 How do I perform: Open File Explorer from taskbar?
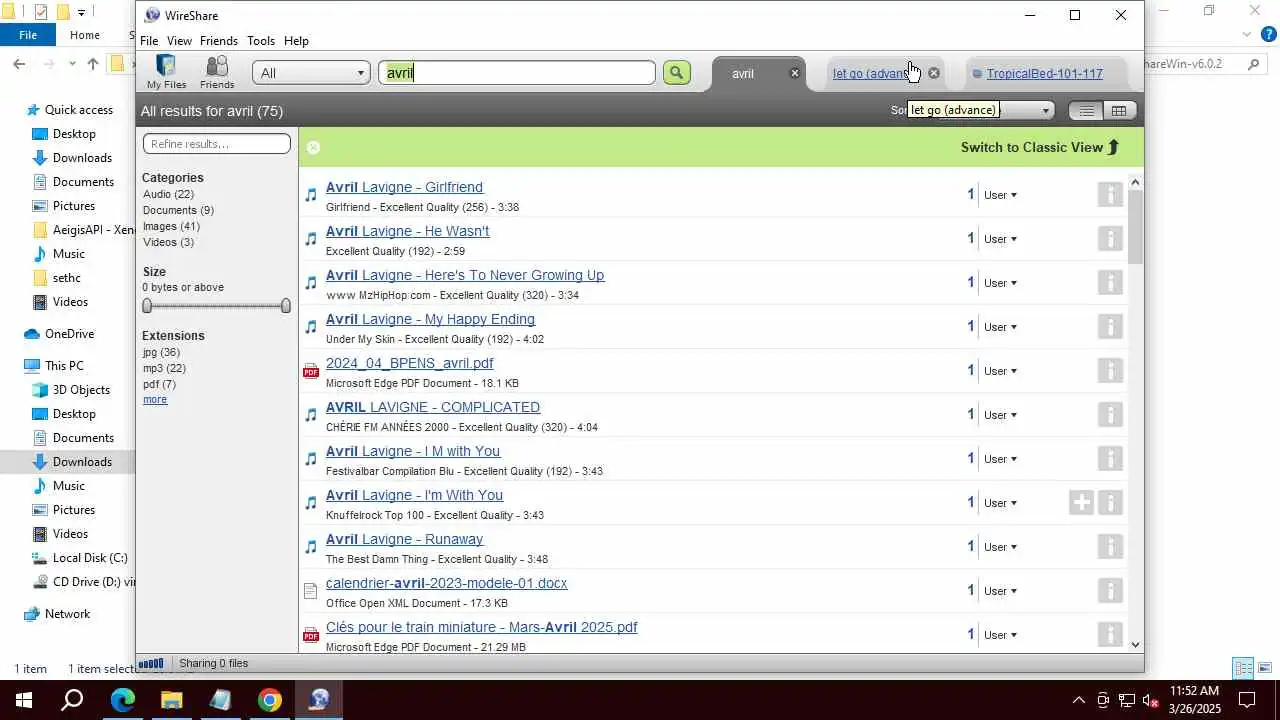(172, 700)
